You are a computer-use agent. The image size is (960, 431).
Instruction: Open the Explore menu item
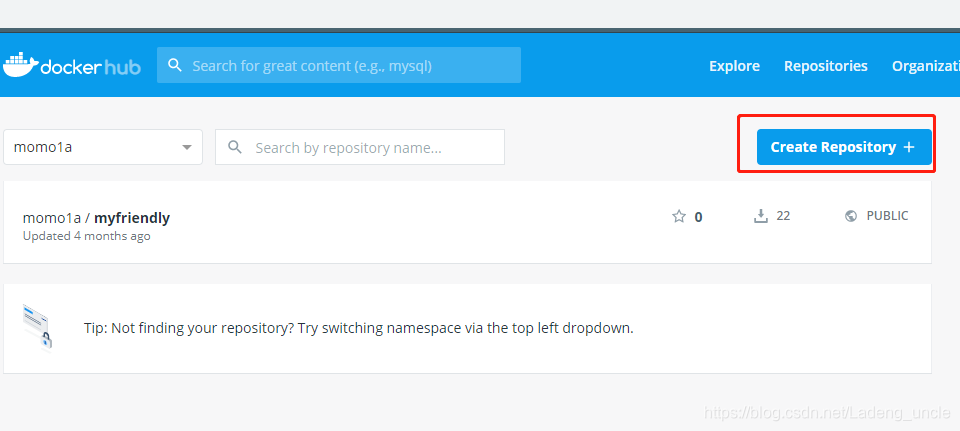tap(734, 66)
